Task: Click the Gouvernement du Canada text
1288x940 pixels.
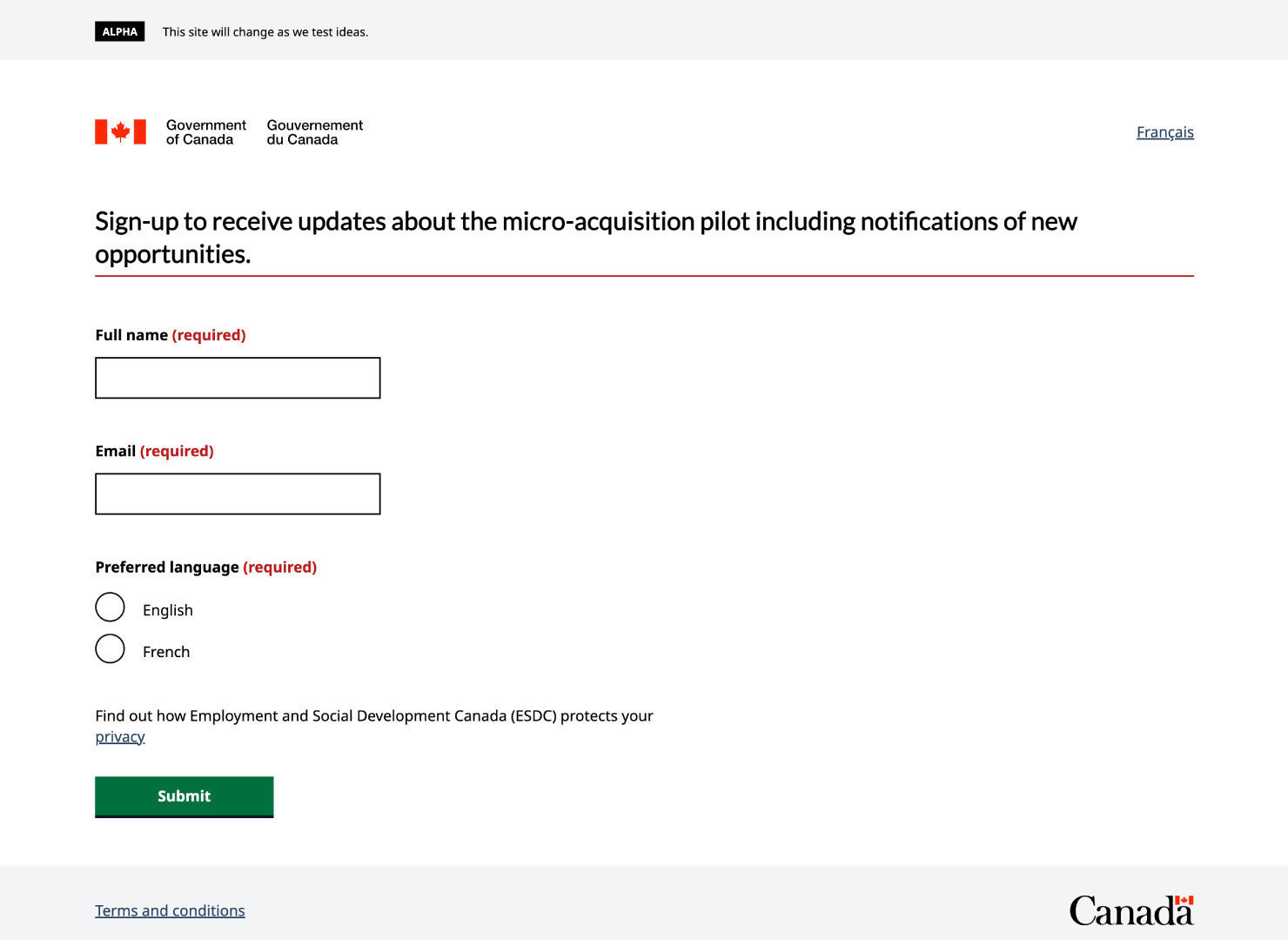Action: (x=314, y=132)
